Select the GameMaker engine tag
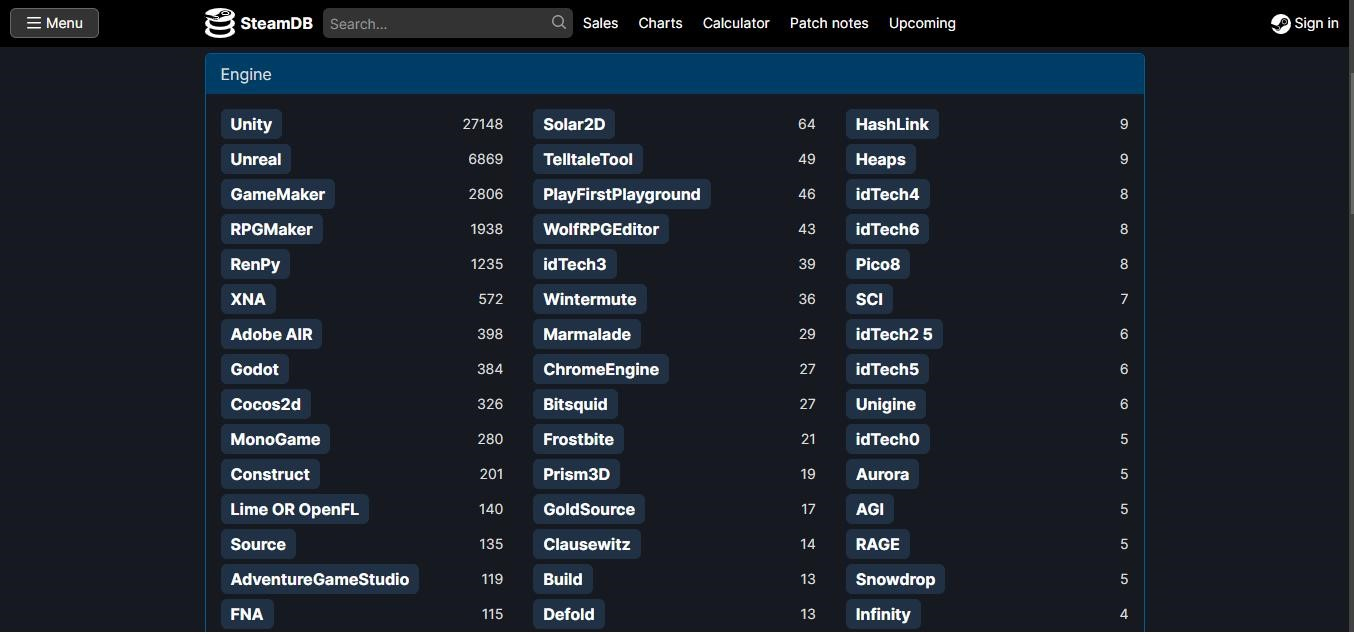This screenshot has height=634, width=1354. coord(278,194)
